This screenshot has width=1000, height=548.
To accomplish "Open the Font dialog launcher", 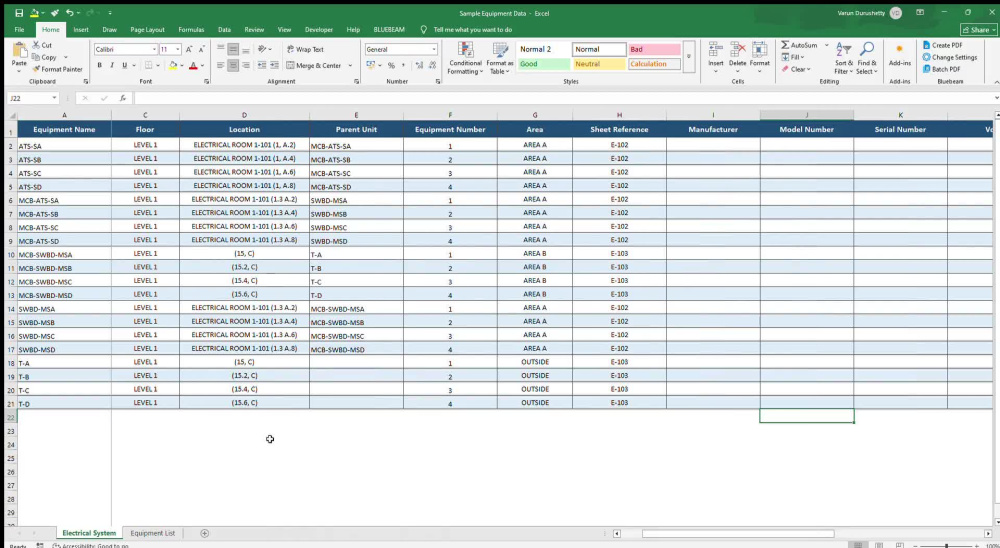I will point(207,82).
